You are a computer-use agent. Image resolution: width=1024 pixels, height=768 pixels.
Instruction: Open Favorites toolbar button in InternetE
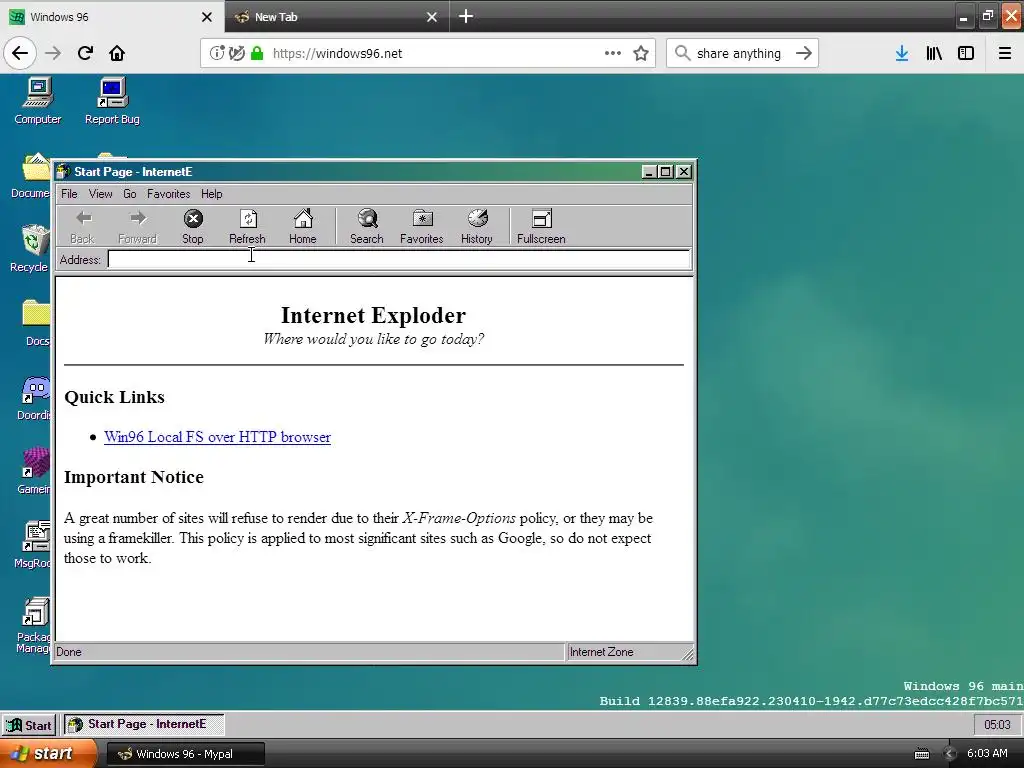click(422, 227)
